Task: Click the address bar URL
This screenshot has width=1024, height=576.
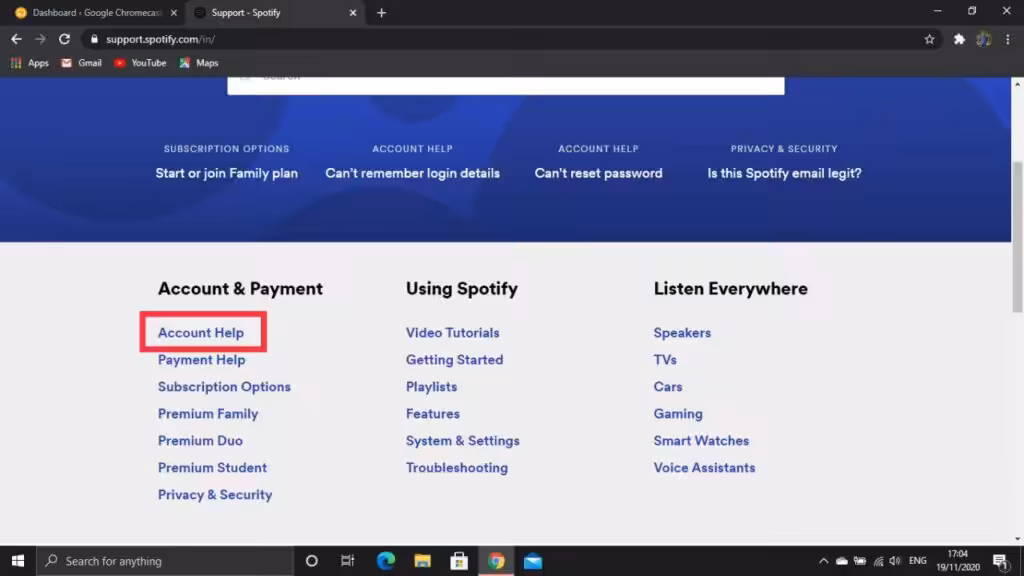Action: point(160,39)
